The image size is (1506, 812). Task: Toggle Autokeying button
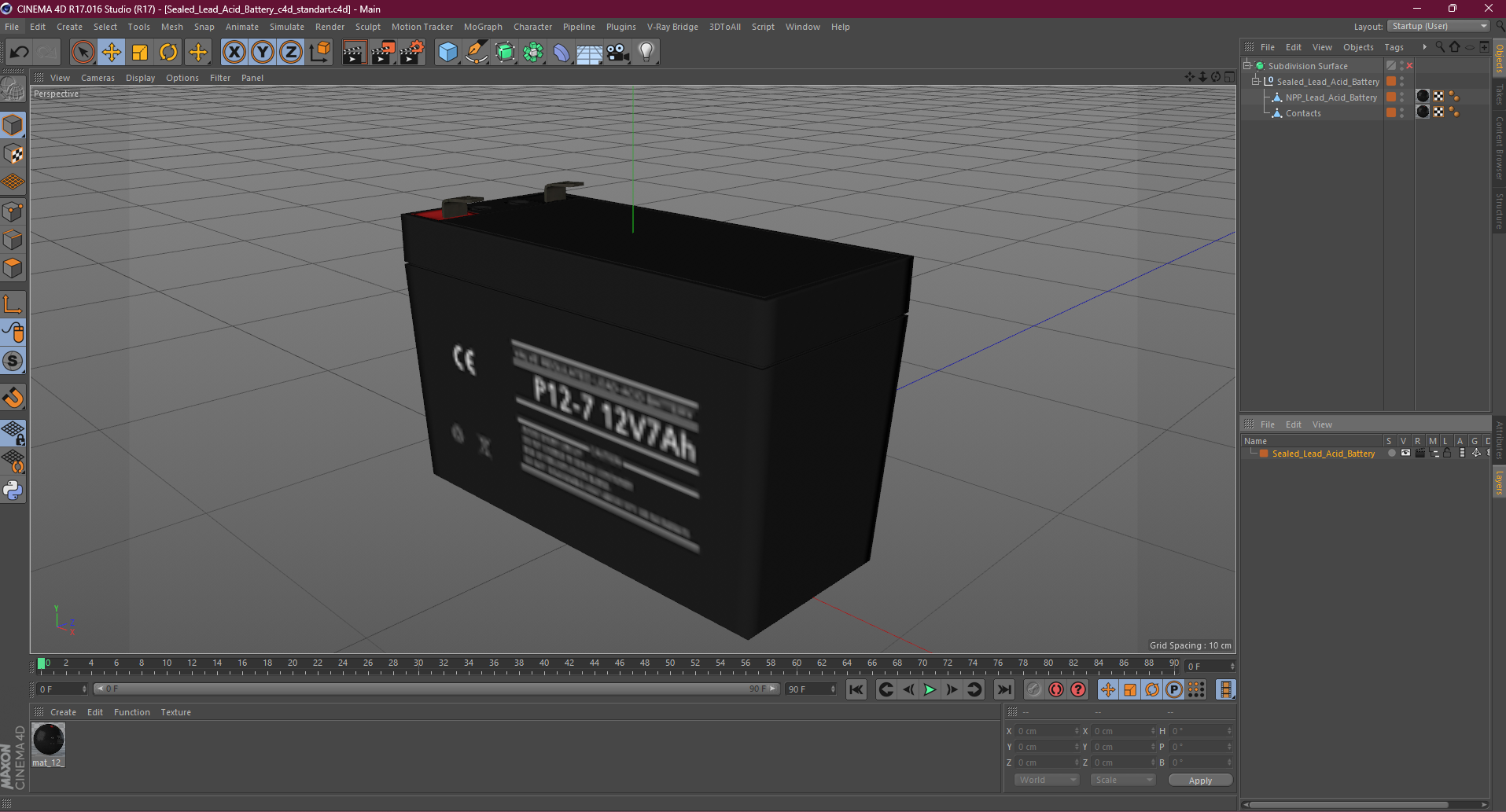coord(1055,689)
